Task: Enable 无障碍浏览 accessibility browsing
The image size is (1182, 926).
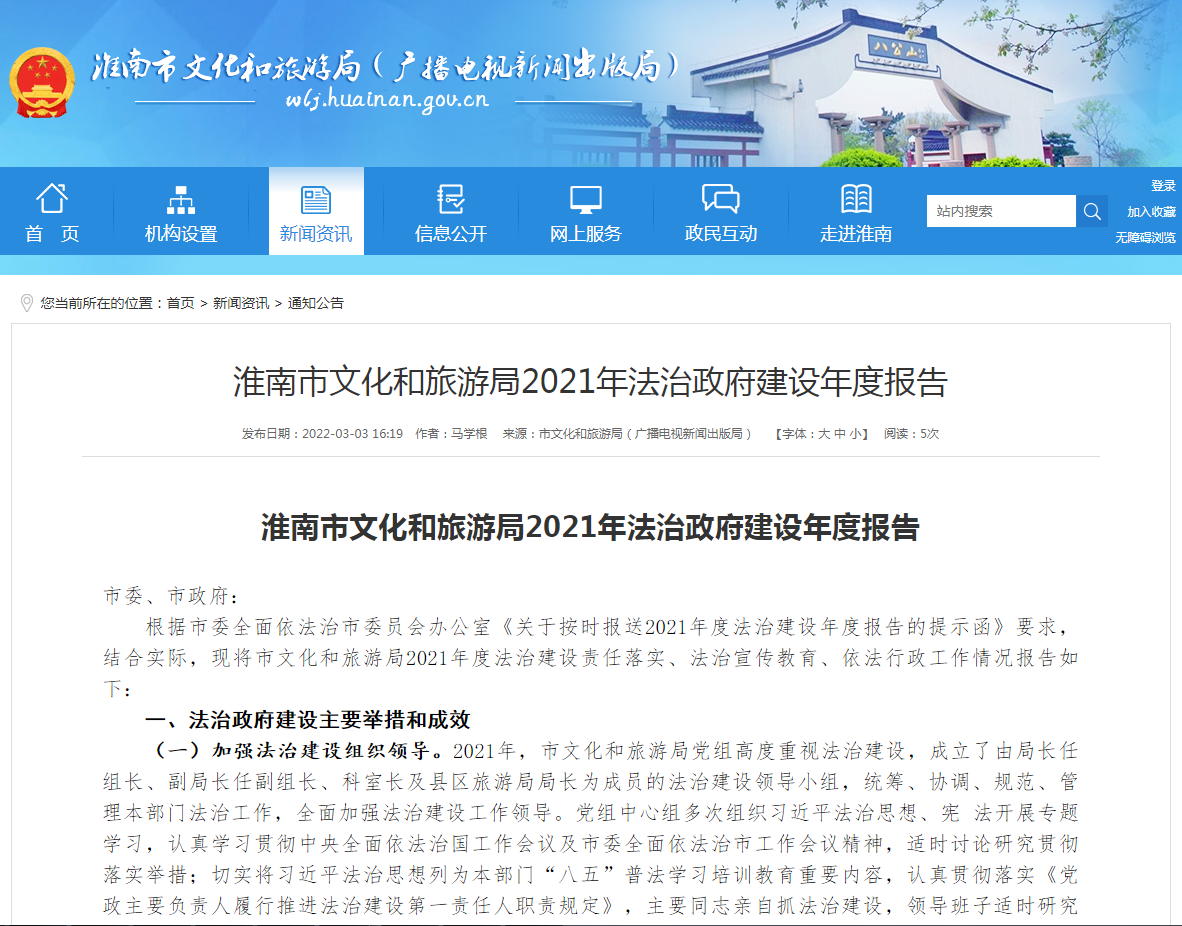Action: [x=1148, y=237]
